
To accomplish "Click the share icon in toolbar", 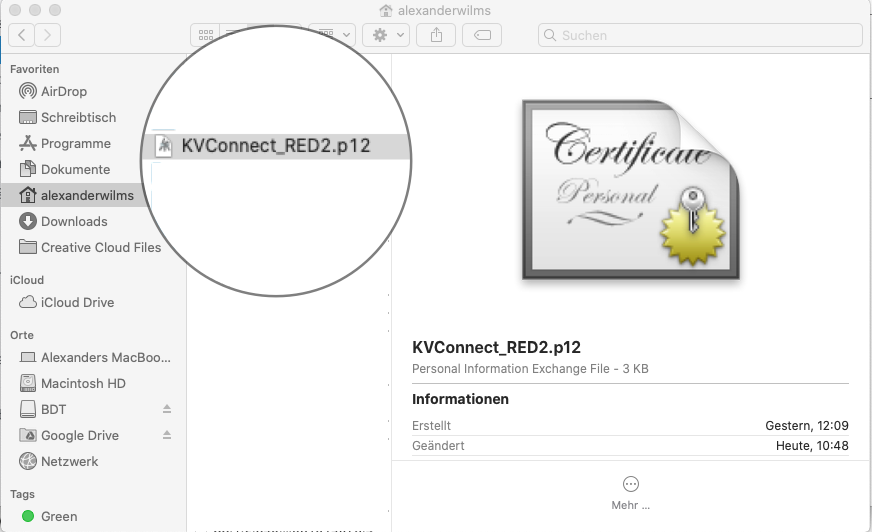I will (x=436, y=35).
